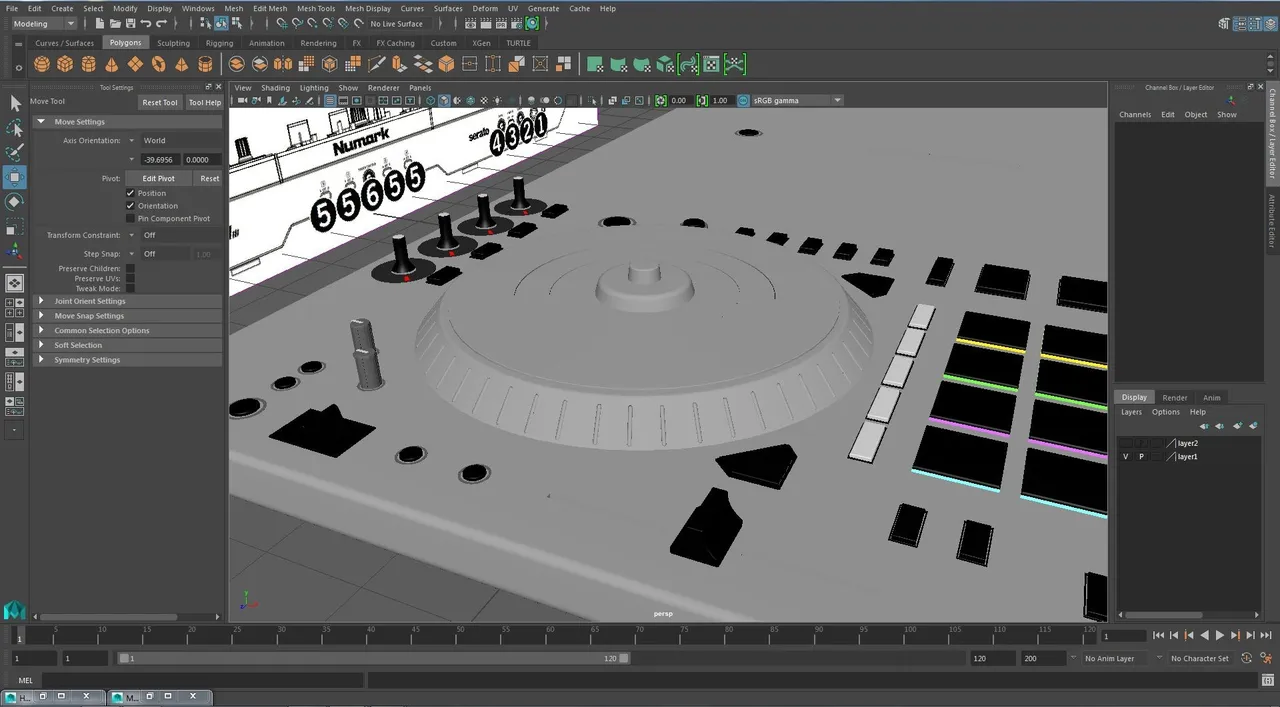The image size is (1280, 707).
Task: Toggle visibility box for layer2
Action: click(x=1125, y=443)
